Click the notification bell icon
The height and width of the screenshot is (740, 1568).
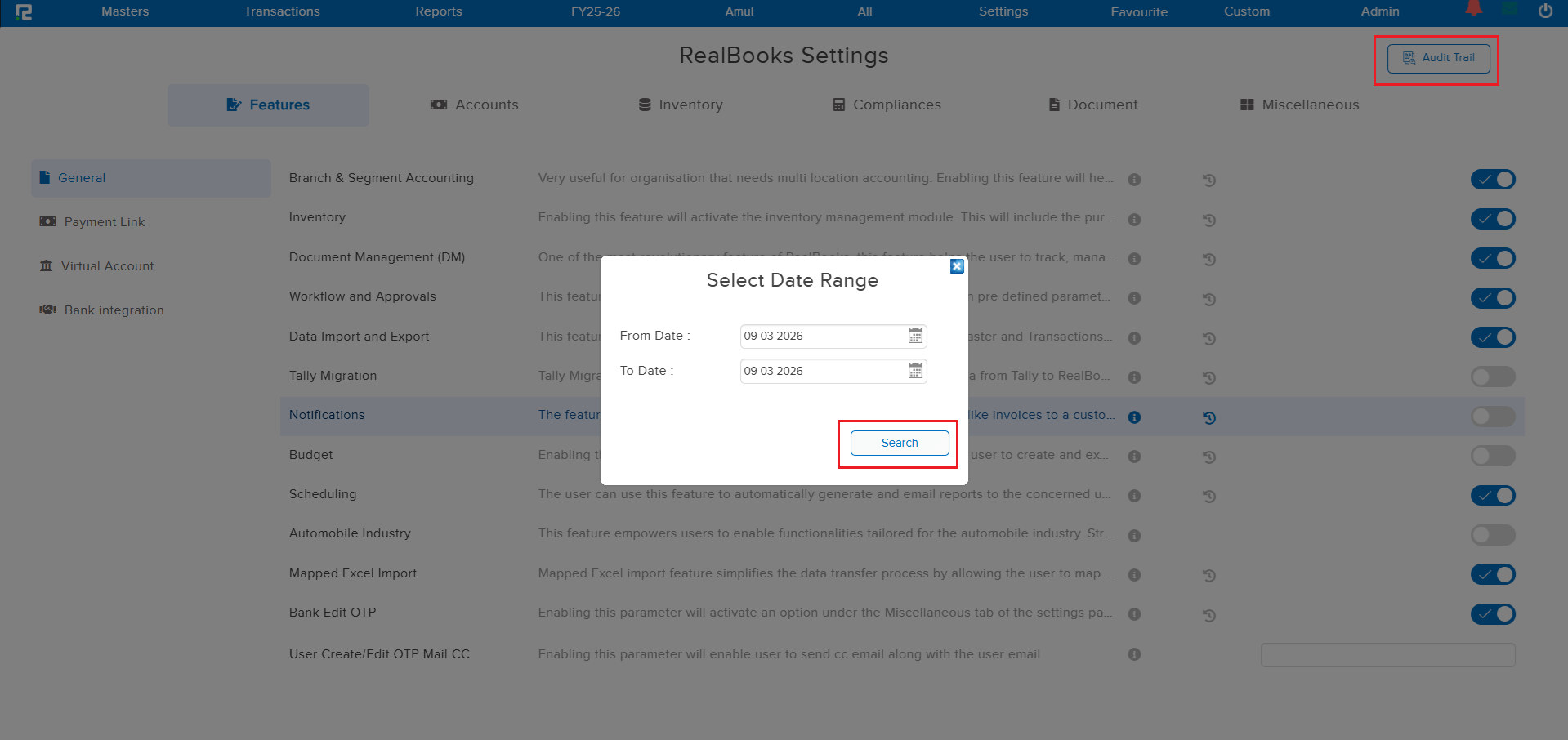click(1473, 9)
